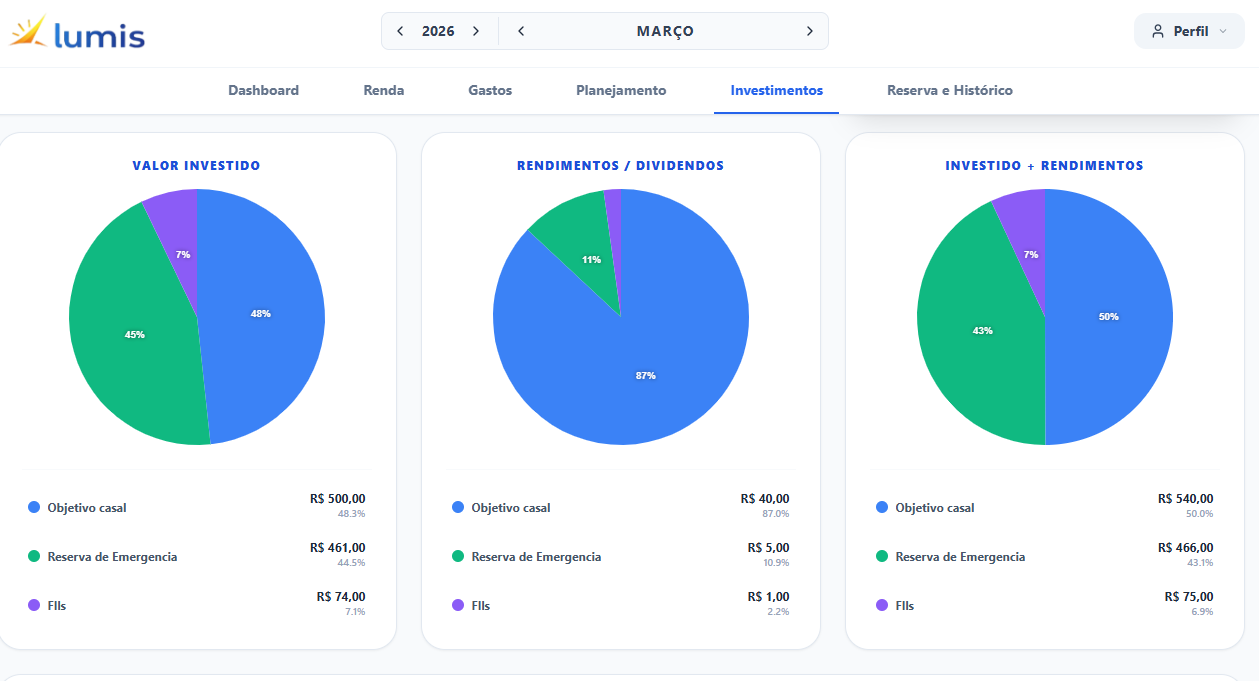Switch to the Renda tab

(384, 90)
